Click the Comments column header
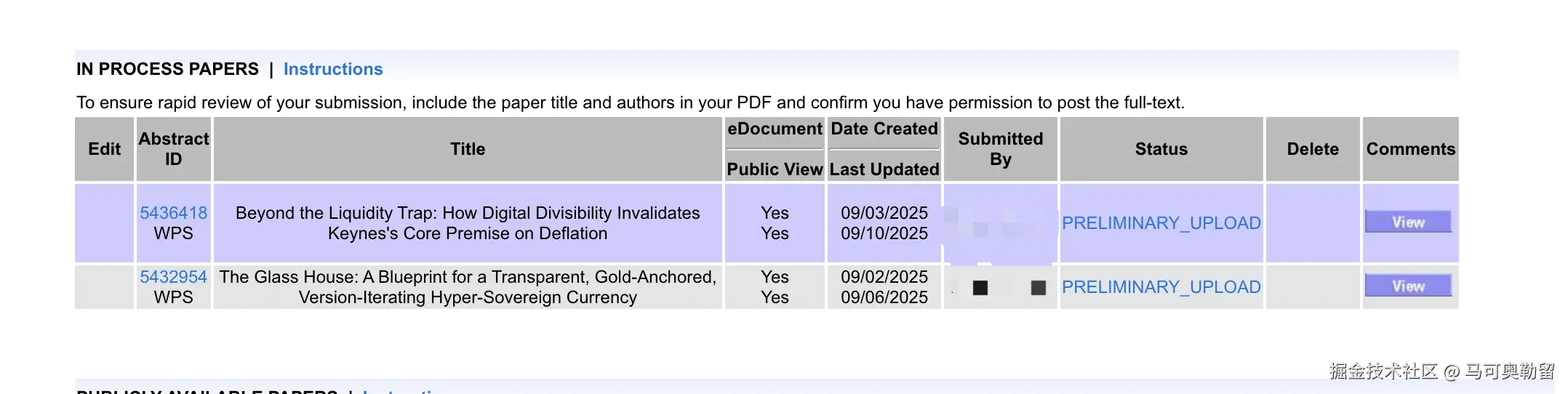Viewport: 1568px width, 394px height. [1410, 149]
